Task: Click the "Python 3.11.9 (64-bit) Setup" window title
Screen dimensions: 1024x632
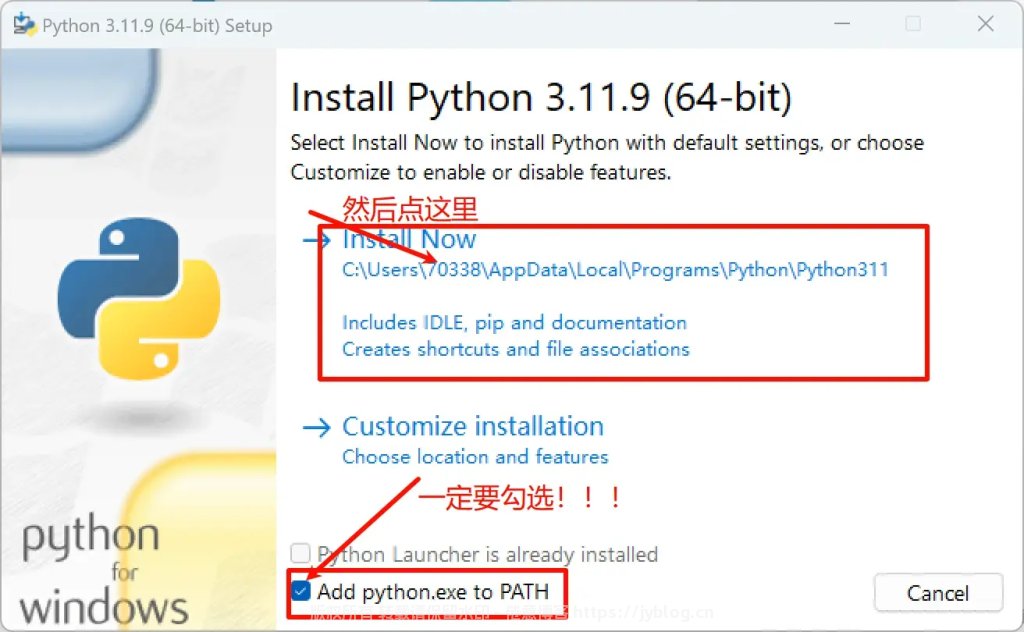Action: pos(157,26)
